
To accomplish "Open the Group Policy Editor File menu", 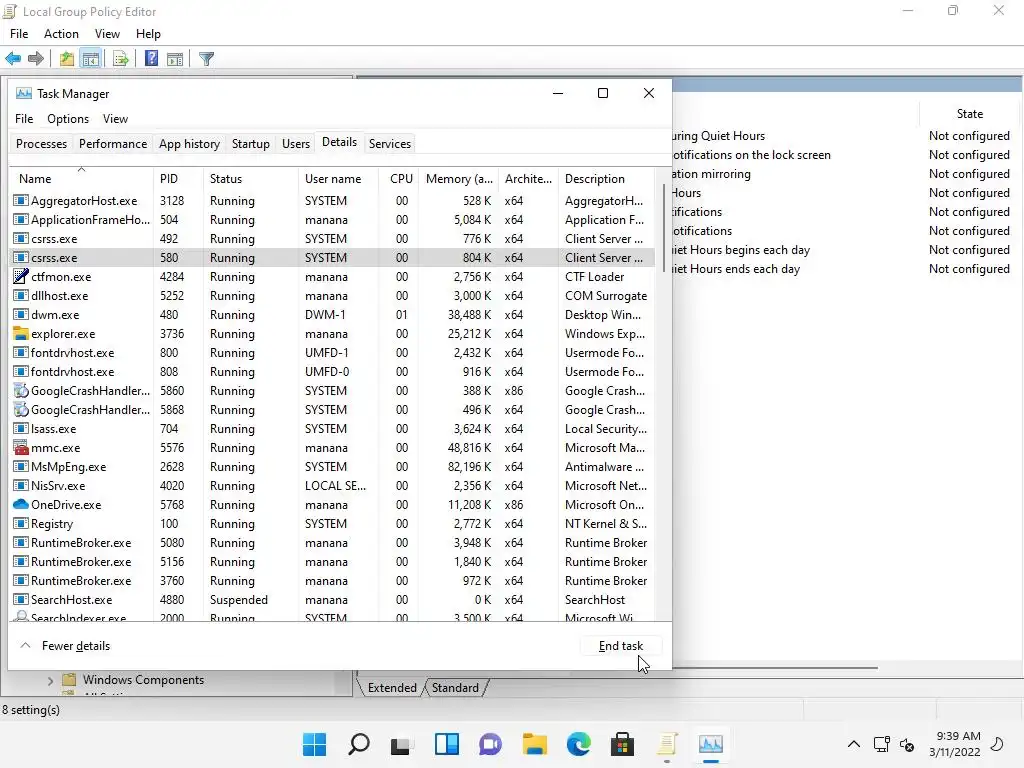I will pos(19,34).
